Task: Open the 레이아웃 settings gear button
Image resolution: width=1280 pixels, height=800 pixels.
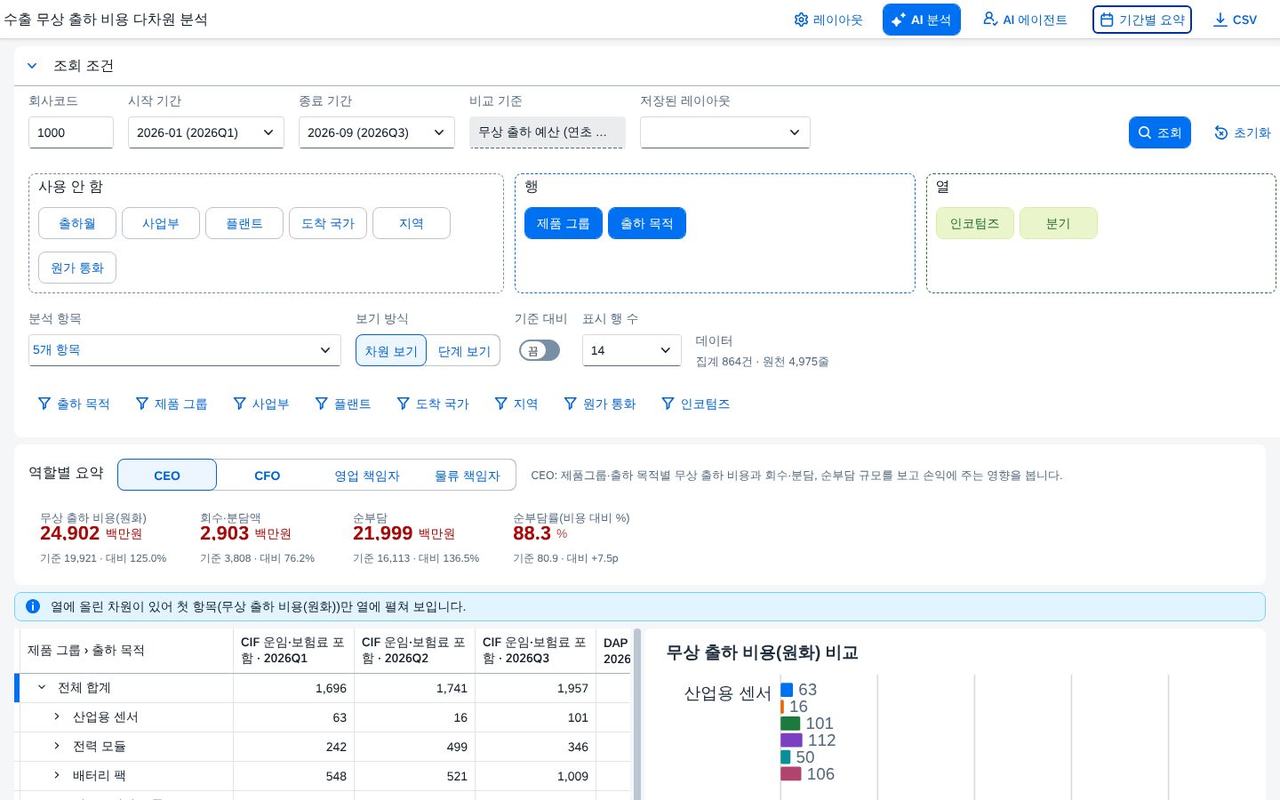Action: [x=828, y=20]
